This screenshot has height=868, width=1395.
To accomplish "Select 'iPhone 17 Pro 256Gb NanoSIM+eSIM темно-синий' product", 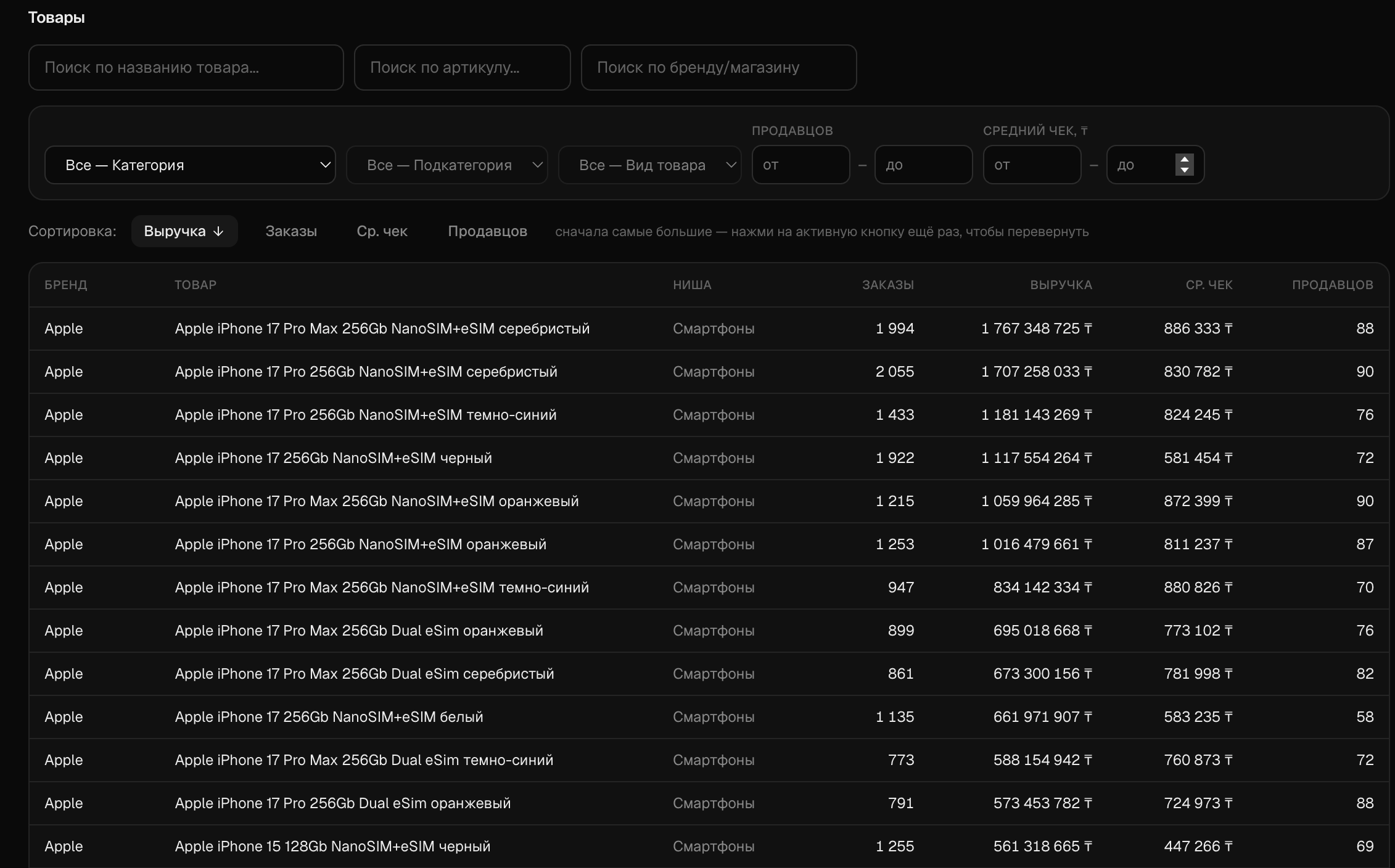I will (x=709, y=415).
